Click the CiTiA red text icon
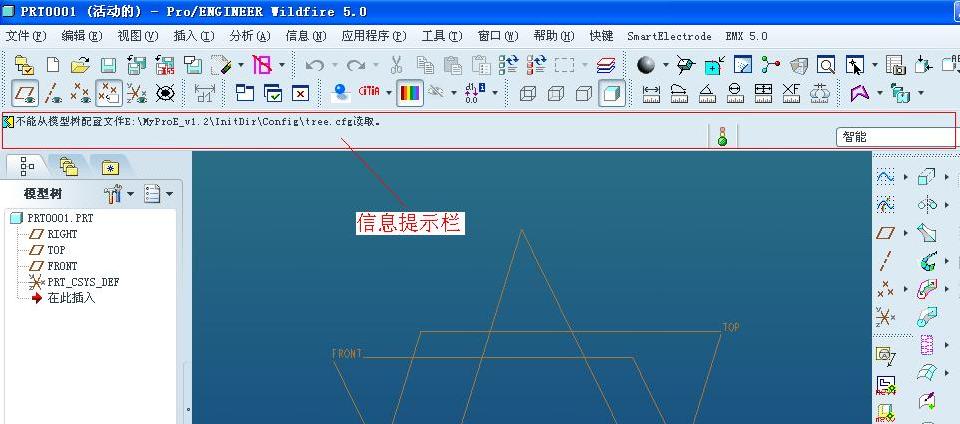 pos(369,92)
